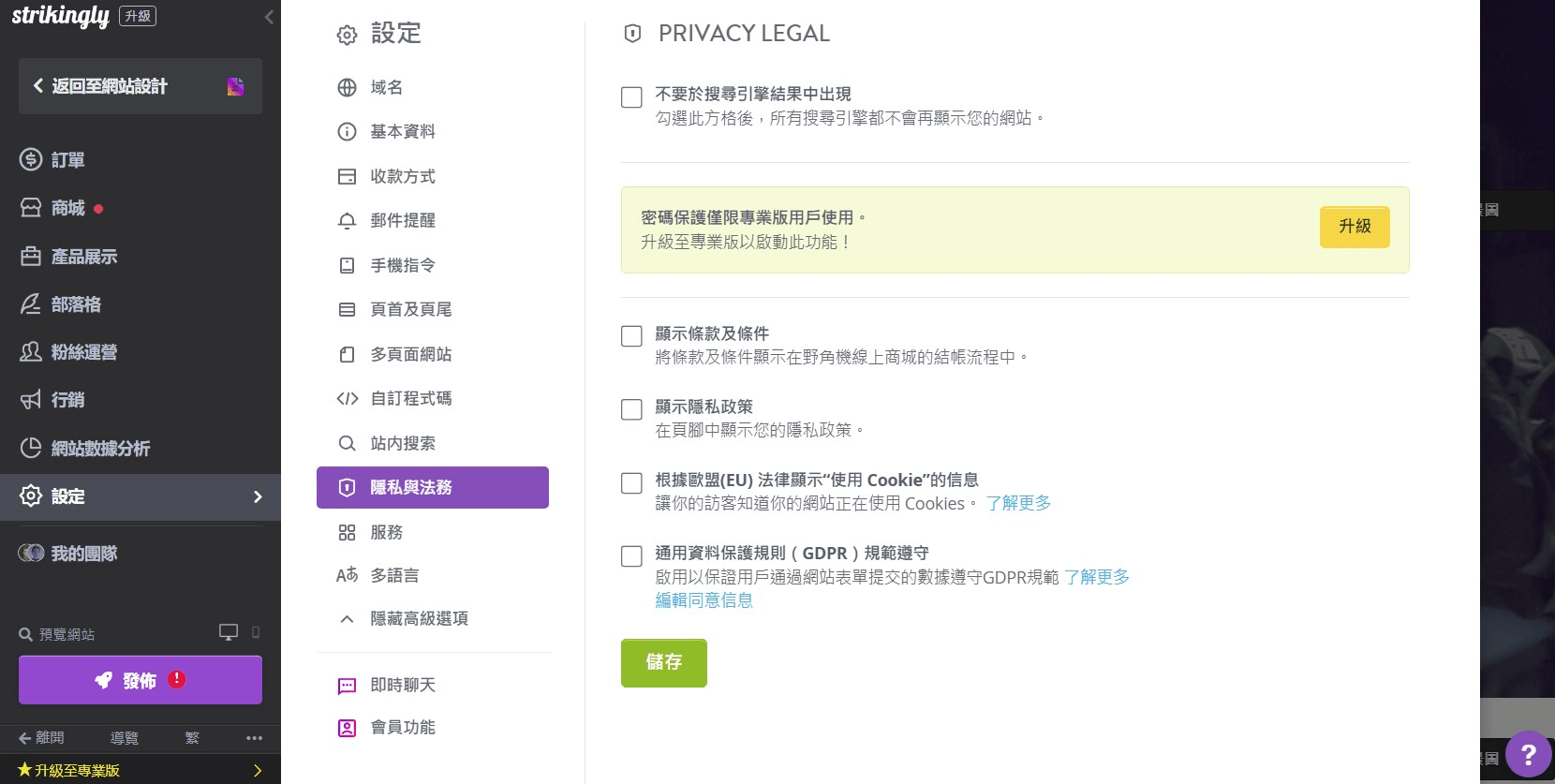Click the 粉絲運營 audience icon
This screenshot has height=784, width=1555.
[x=31, y=351]
